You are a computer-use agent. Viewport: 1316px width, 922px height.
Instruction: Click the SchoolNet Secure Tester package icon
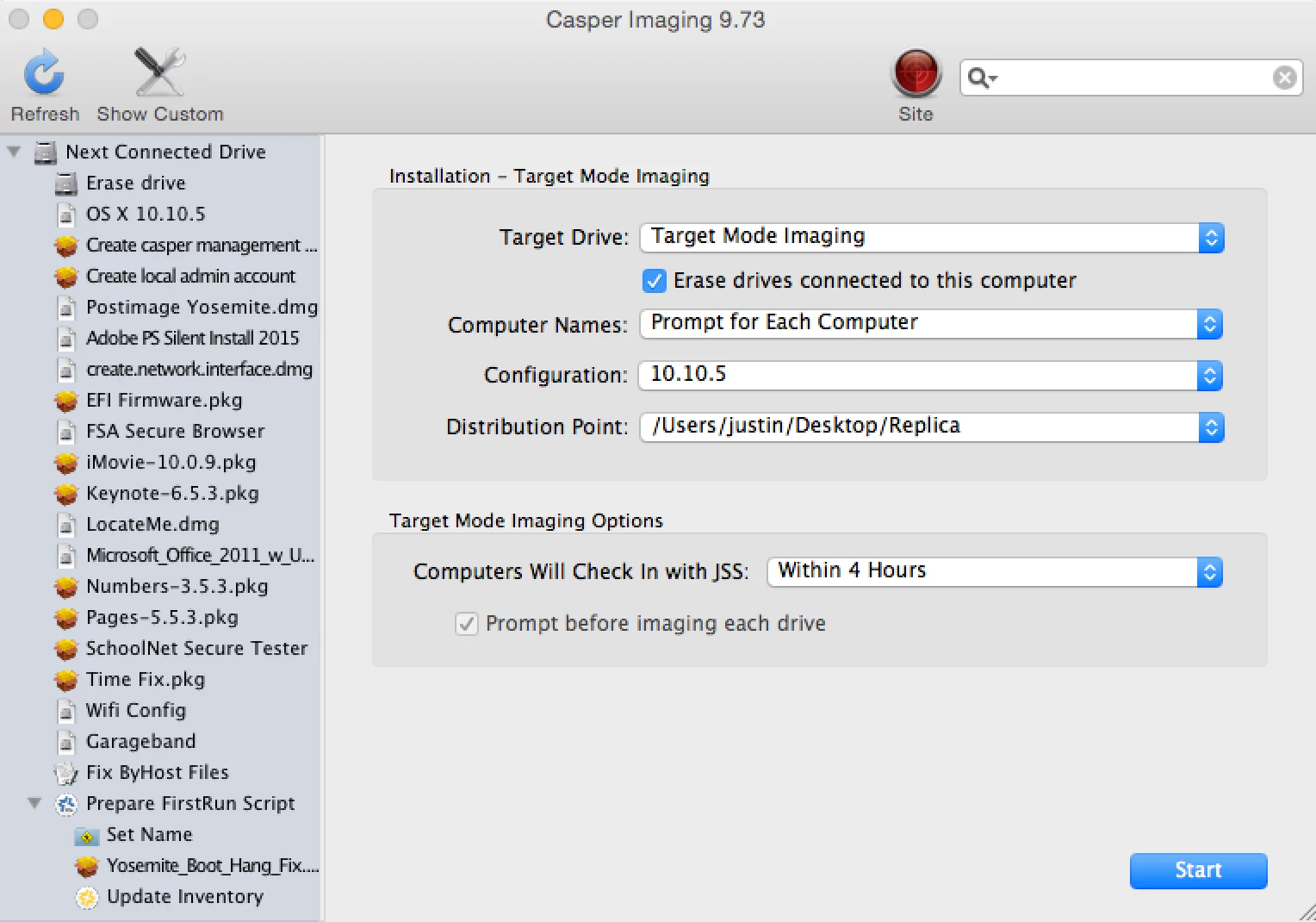[66, 650]
